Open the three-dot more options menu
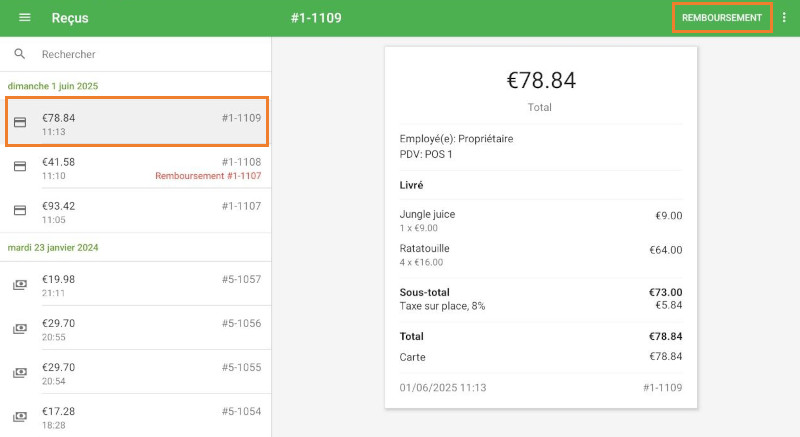 pos(784,18)
